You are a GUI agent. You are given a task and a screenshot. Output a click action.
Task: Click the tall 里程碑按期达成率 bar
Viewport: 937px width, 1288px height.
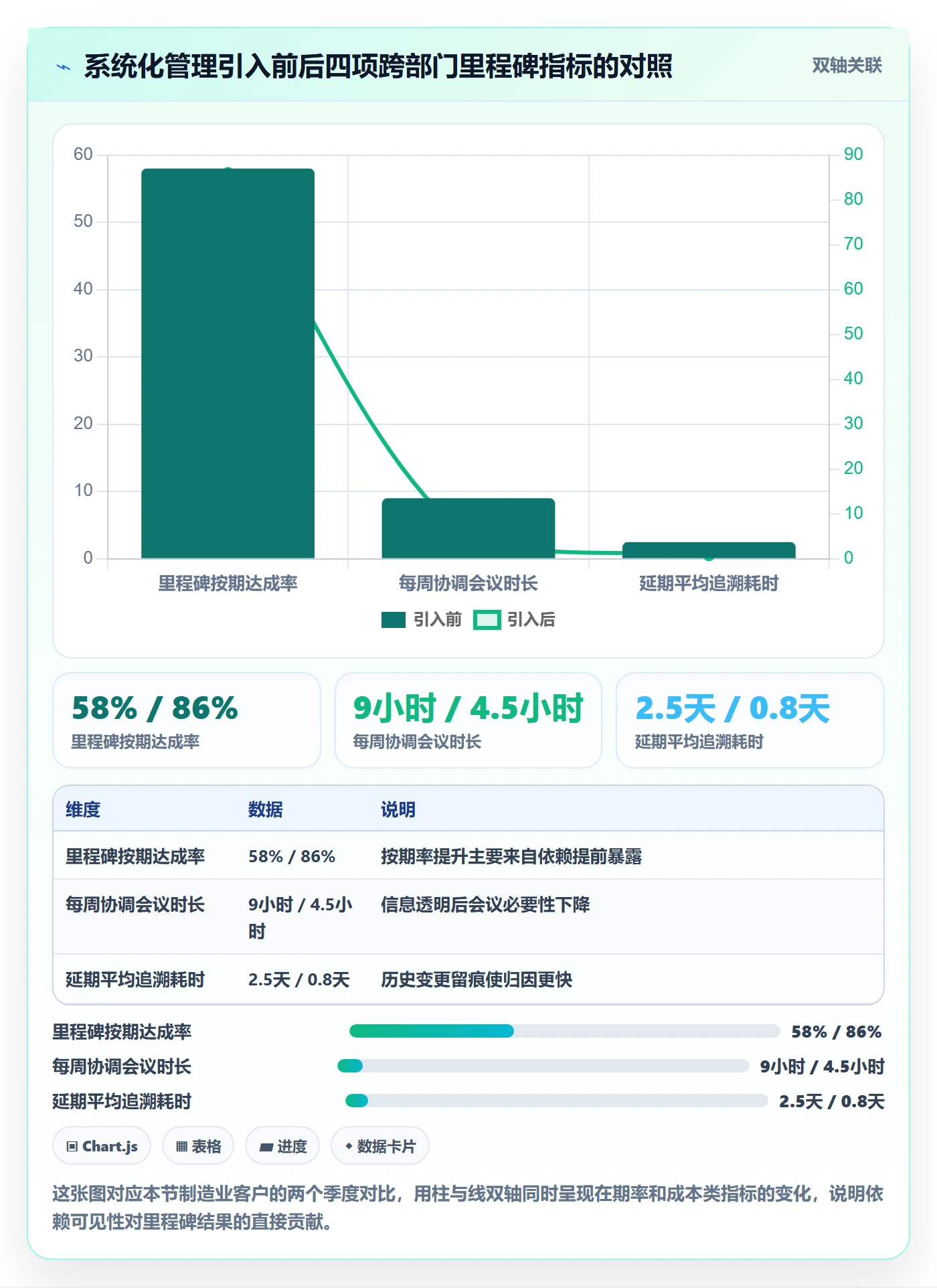click(x=228, y=363)
